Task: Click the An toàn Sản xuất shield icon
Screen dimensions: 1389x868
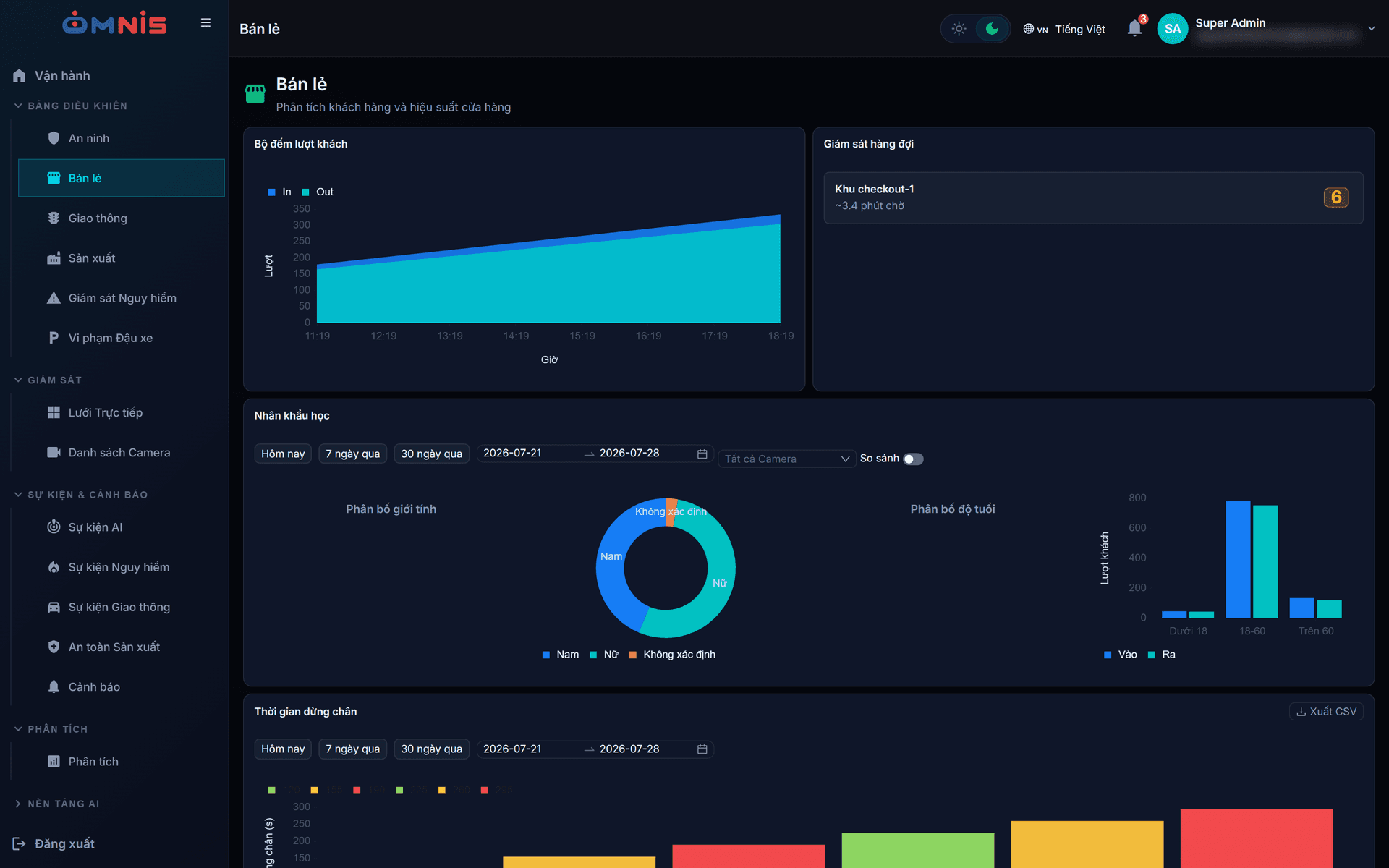Action: tap(54, 647)
